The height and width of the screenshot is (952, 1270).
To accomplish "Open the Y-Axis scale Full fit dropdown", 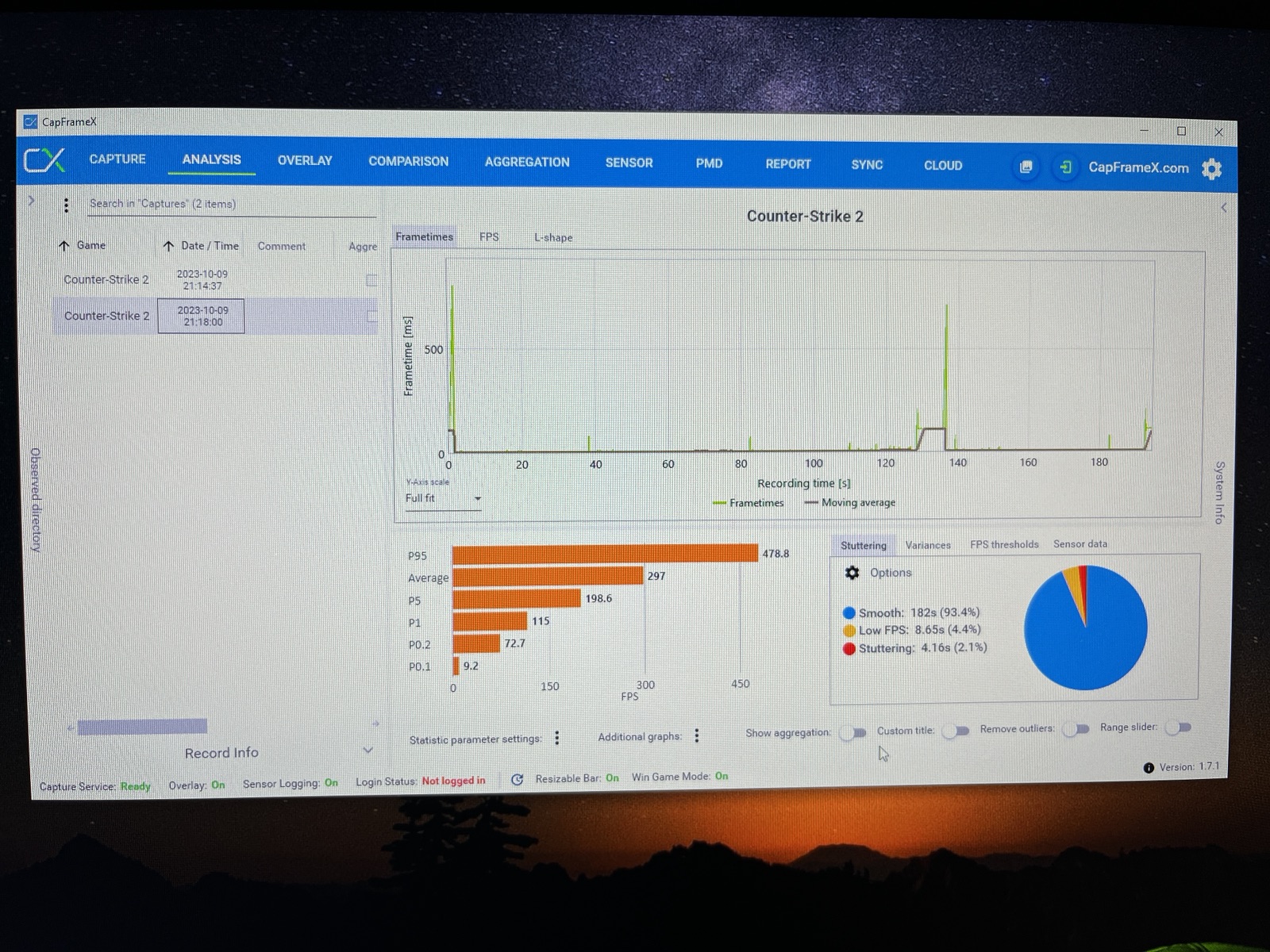I will [443, 498].
